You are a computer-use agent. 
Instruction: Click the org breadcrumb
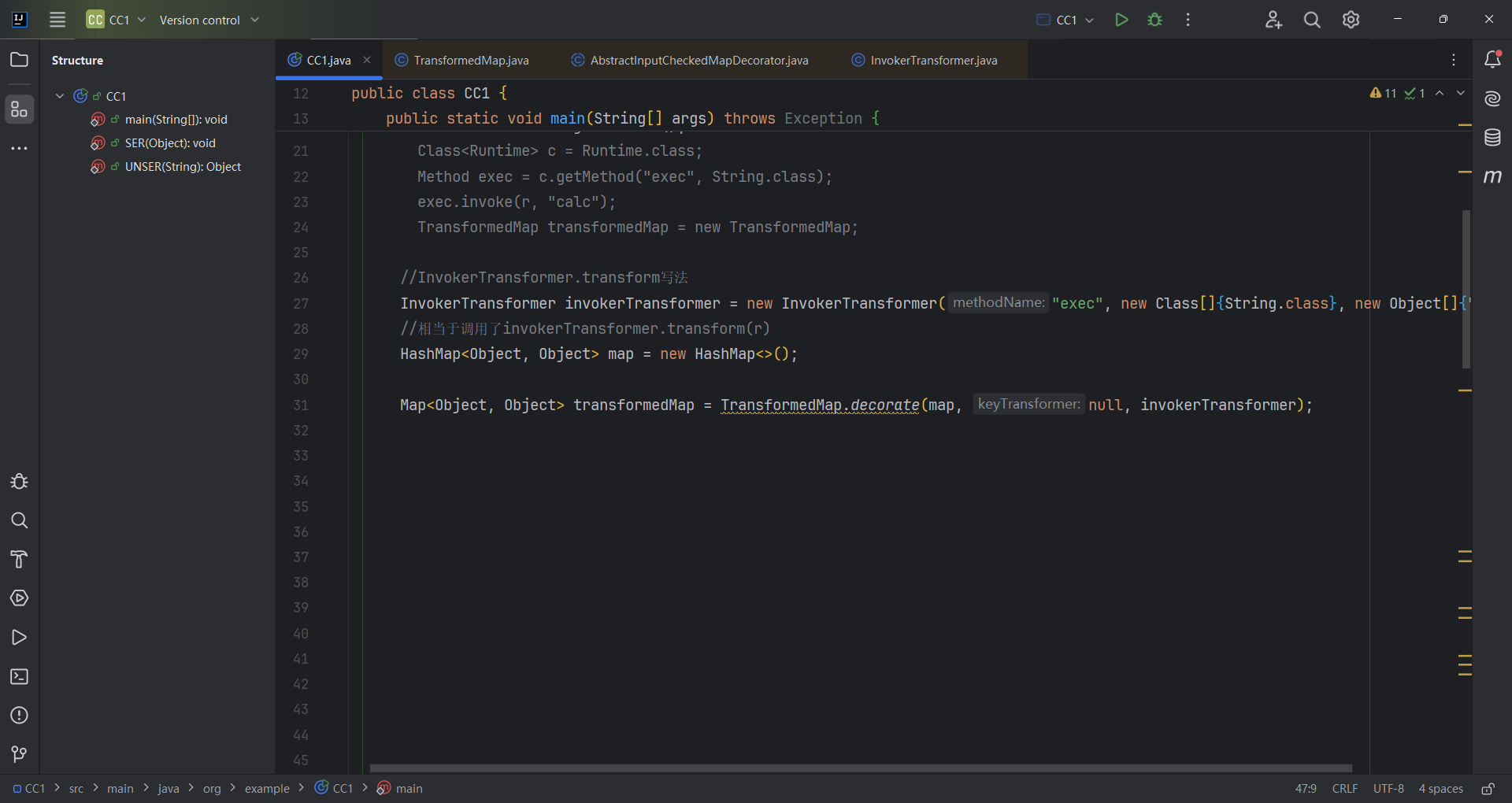[x=212, y=789]
